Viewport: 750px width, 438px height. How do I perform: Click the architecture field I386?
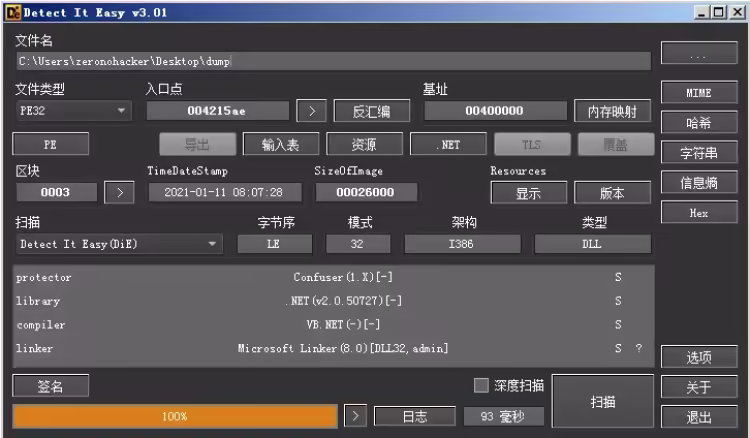point(462,244)
